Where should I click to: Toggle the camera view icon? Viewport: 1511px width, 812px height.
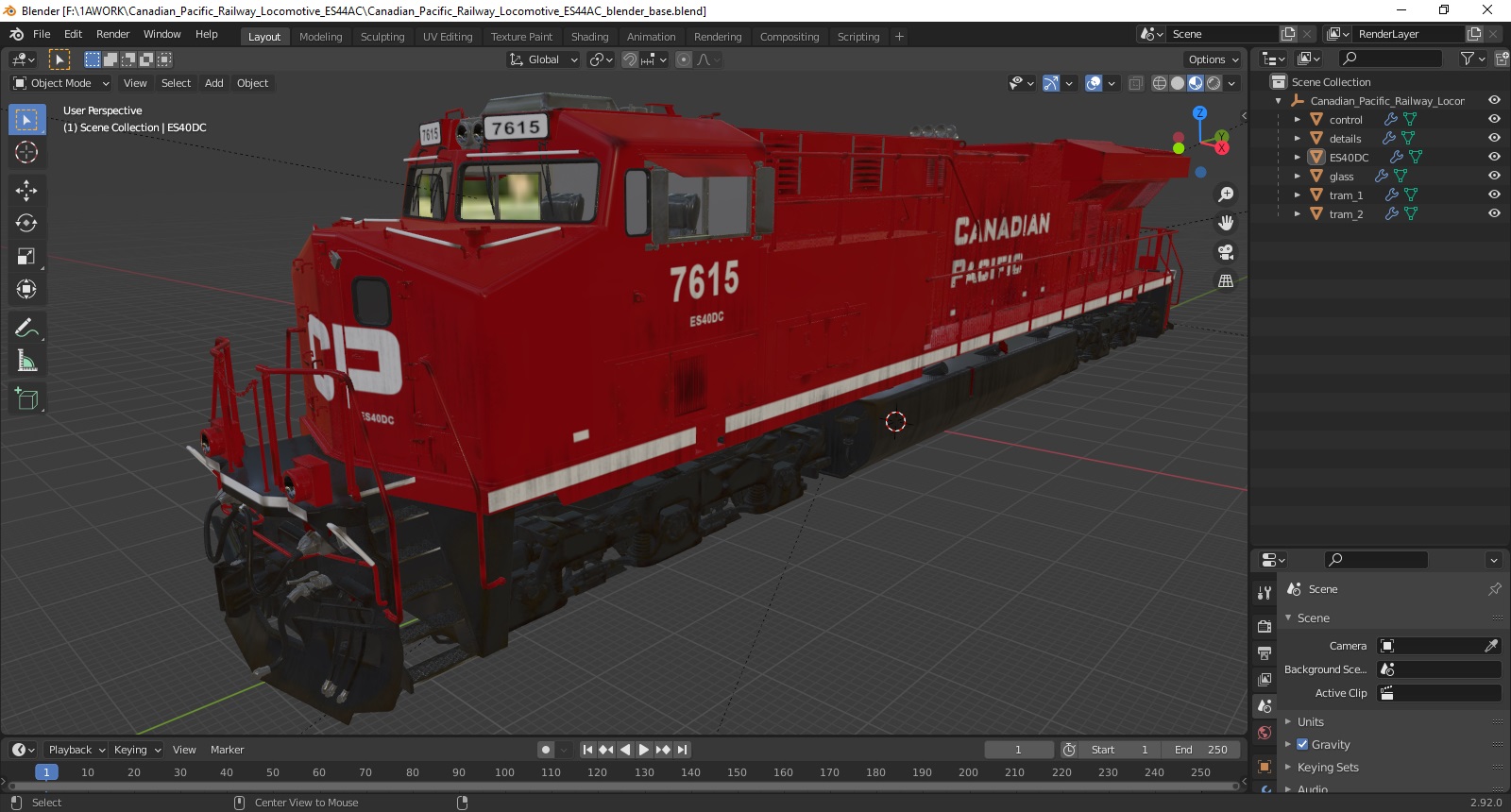point(1226,252)
